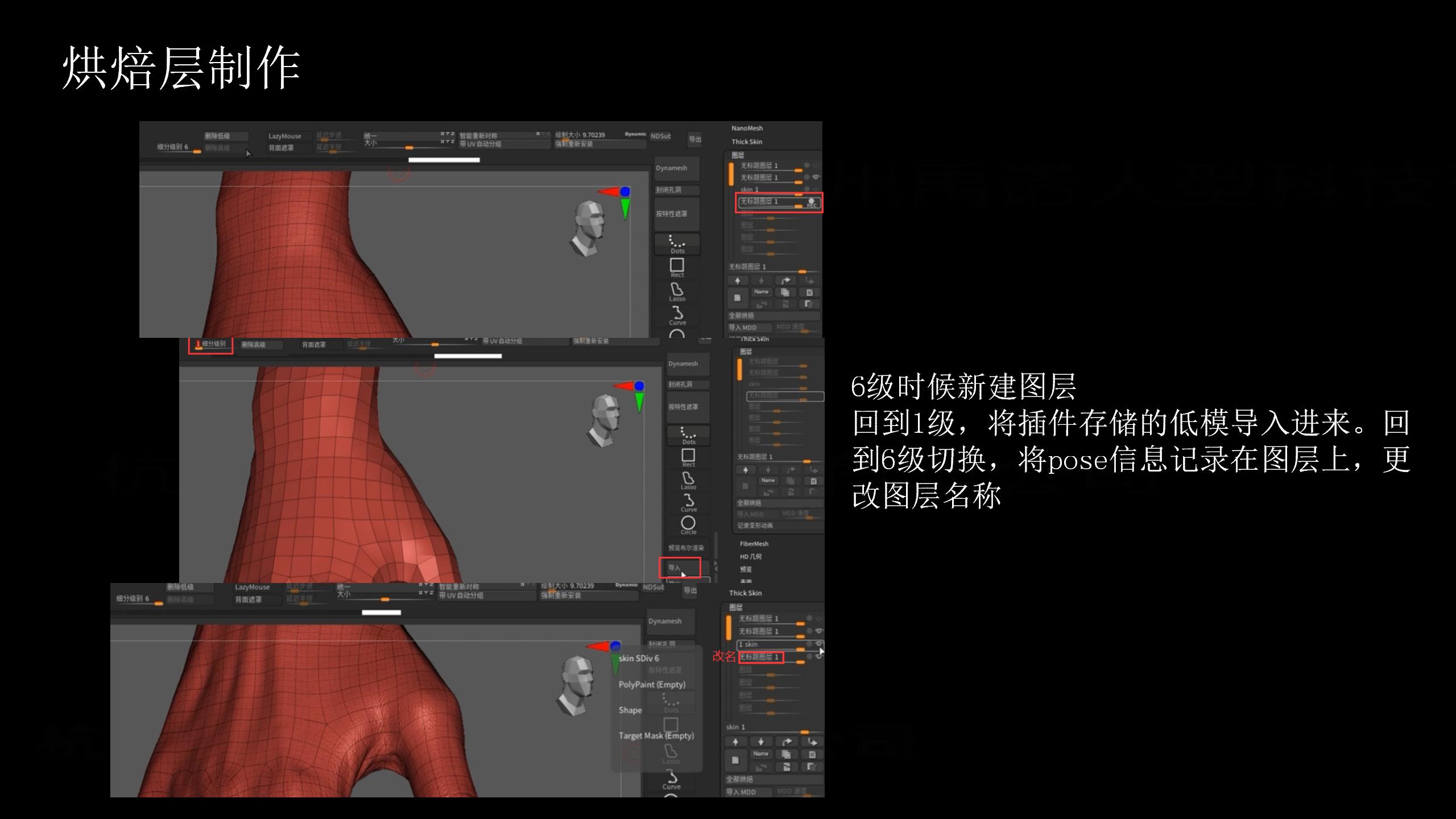This screenshot has width=1456, height=819.
Task: Click move-layer-up arrow in middle screenshot
Action: 746,470
